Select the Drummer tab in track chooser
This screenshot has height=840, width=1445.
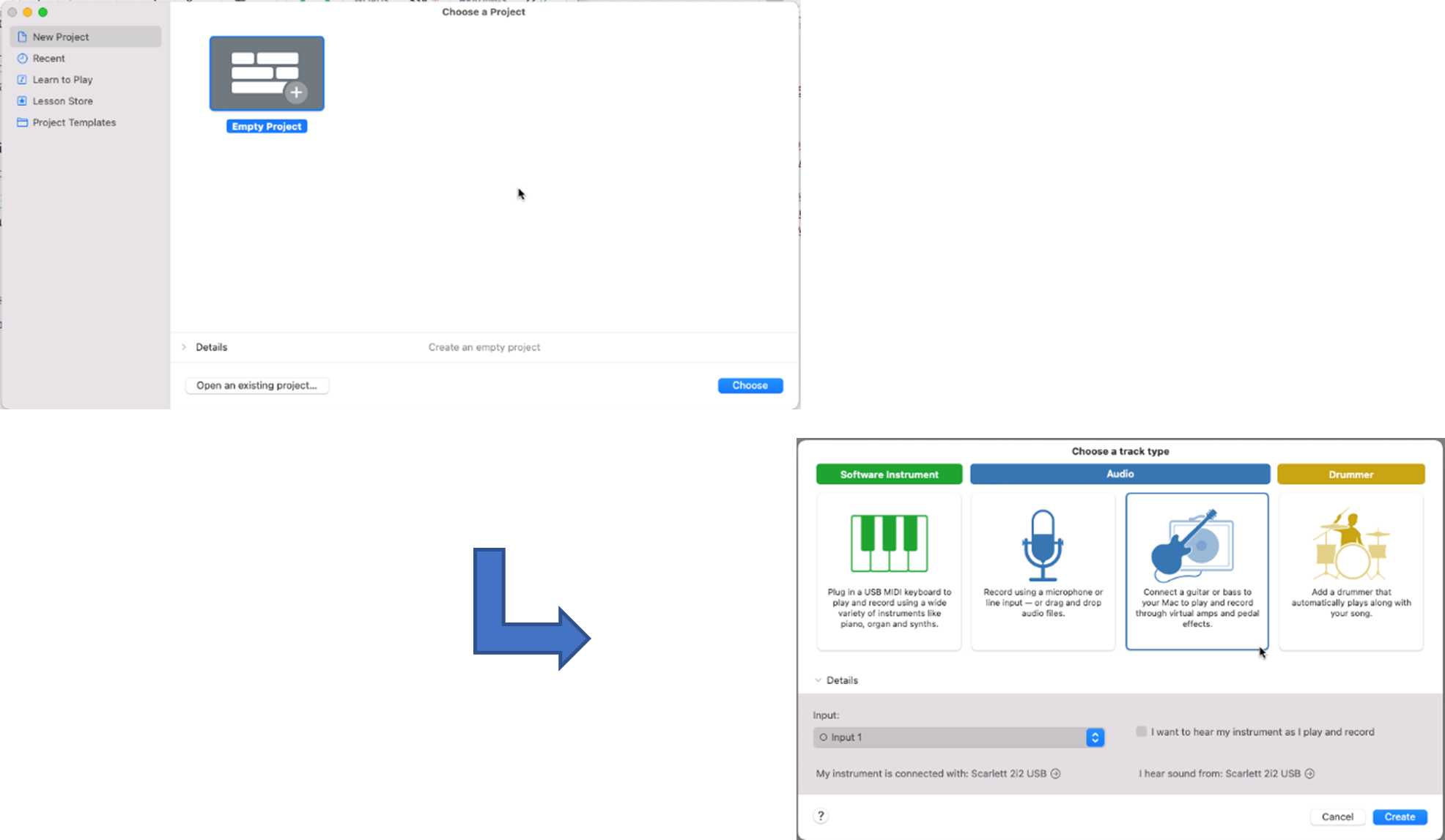(x=1350, y=473)
